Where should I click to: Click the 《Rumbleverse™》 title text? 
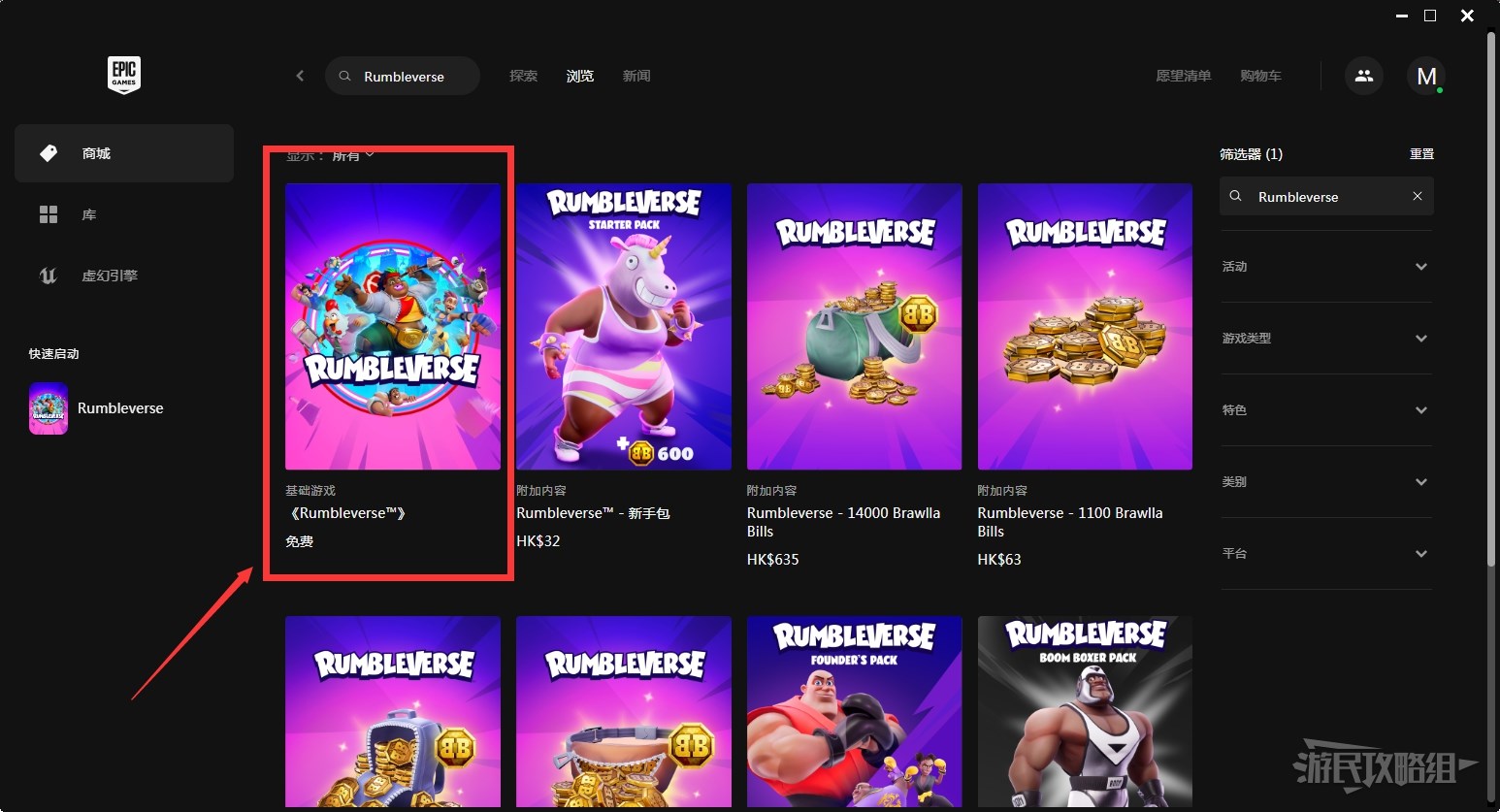pos(346,513)
